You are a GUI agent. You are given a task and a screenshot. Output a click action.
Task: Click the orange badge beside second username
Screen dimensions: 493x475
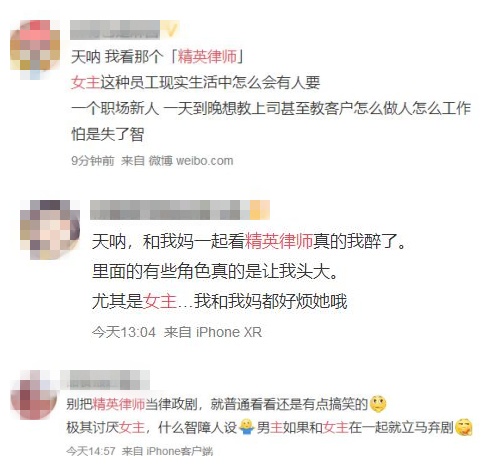coord(260,210)
